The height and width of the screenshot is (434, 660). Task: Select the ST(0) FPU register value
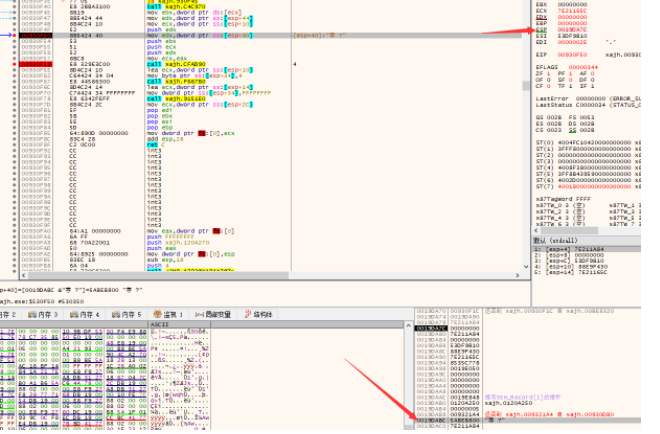pos(594,142)
